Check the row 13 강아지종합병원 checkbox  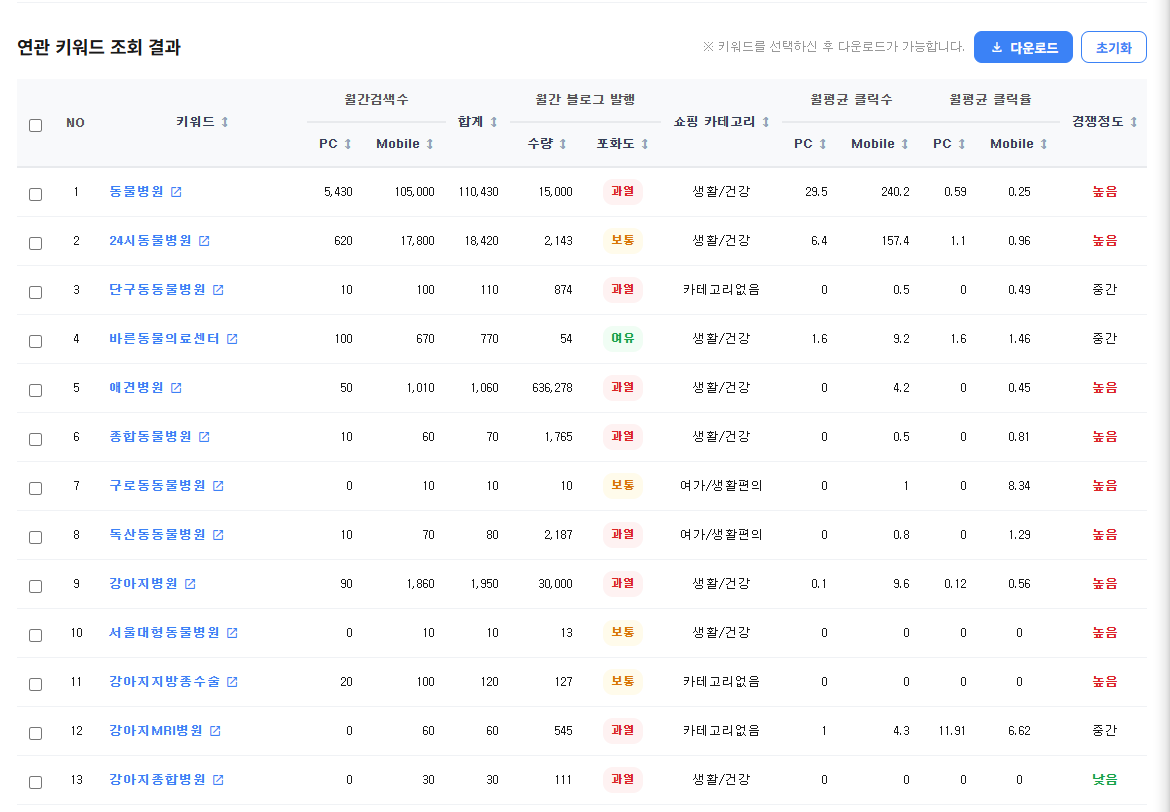coord(35,783)
